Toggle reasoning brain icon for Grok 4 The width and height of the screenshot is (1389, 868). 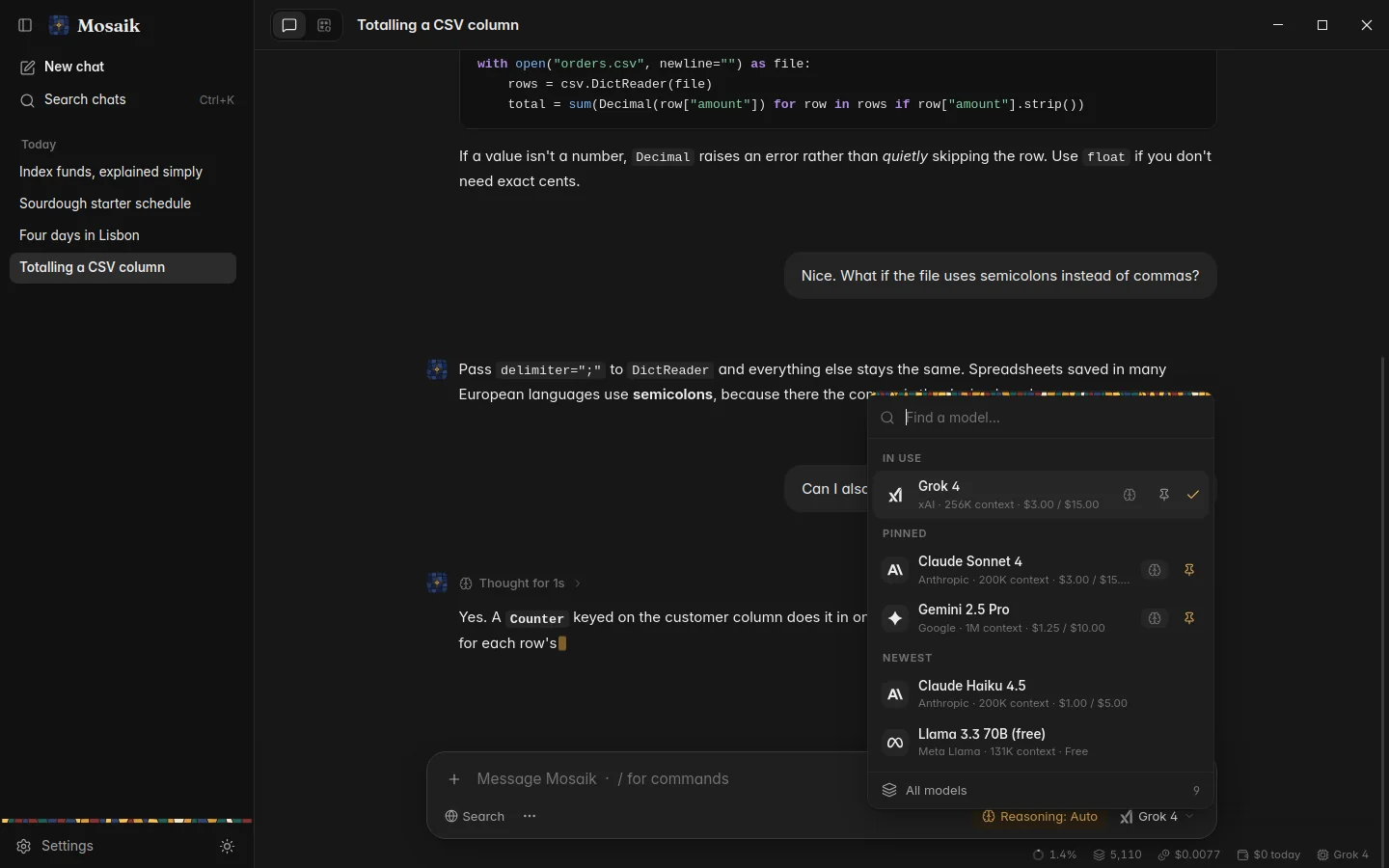pyautogui.click(x=1130, y=495)
